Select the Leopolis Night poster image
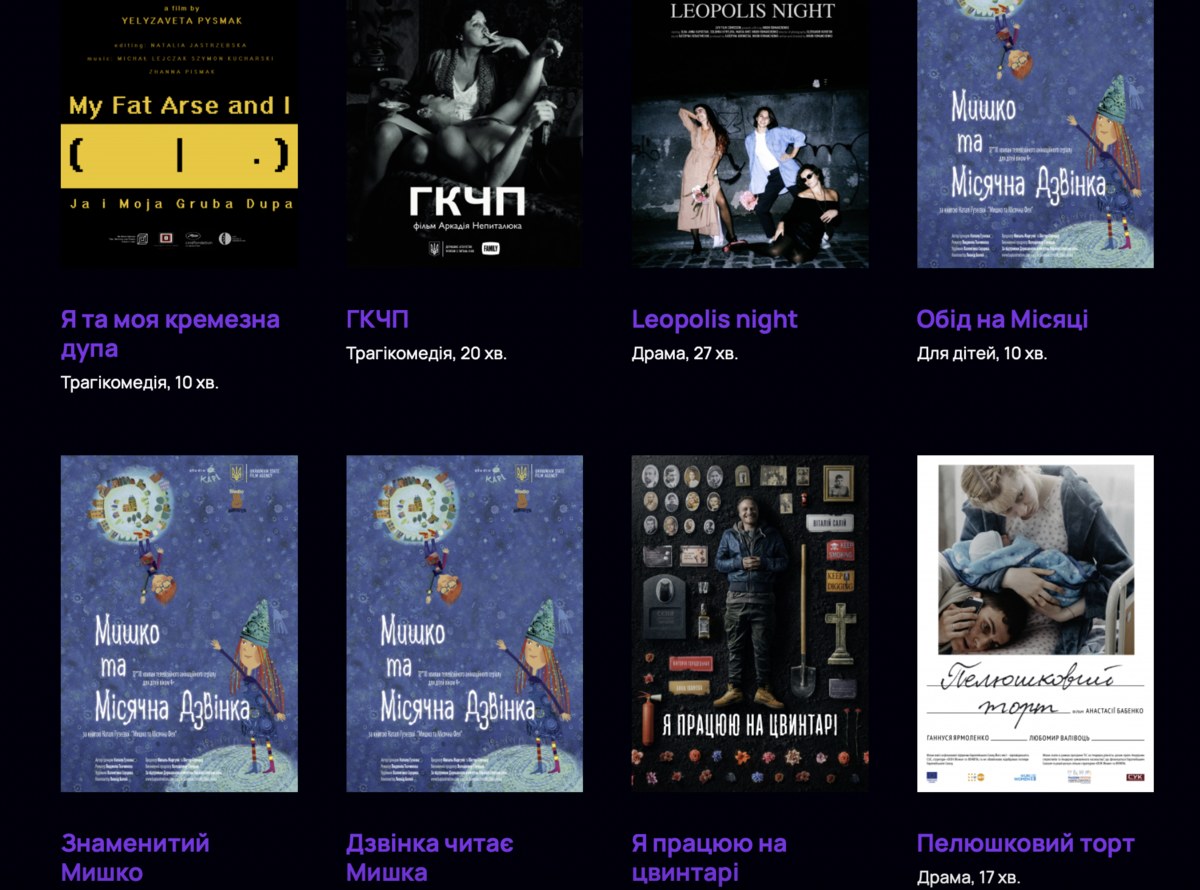This screenshot has width=1200, height=890. pyautogui.click(x=750, y=134)
